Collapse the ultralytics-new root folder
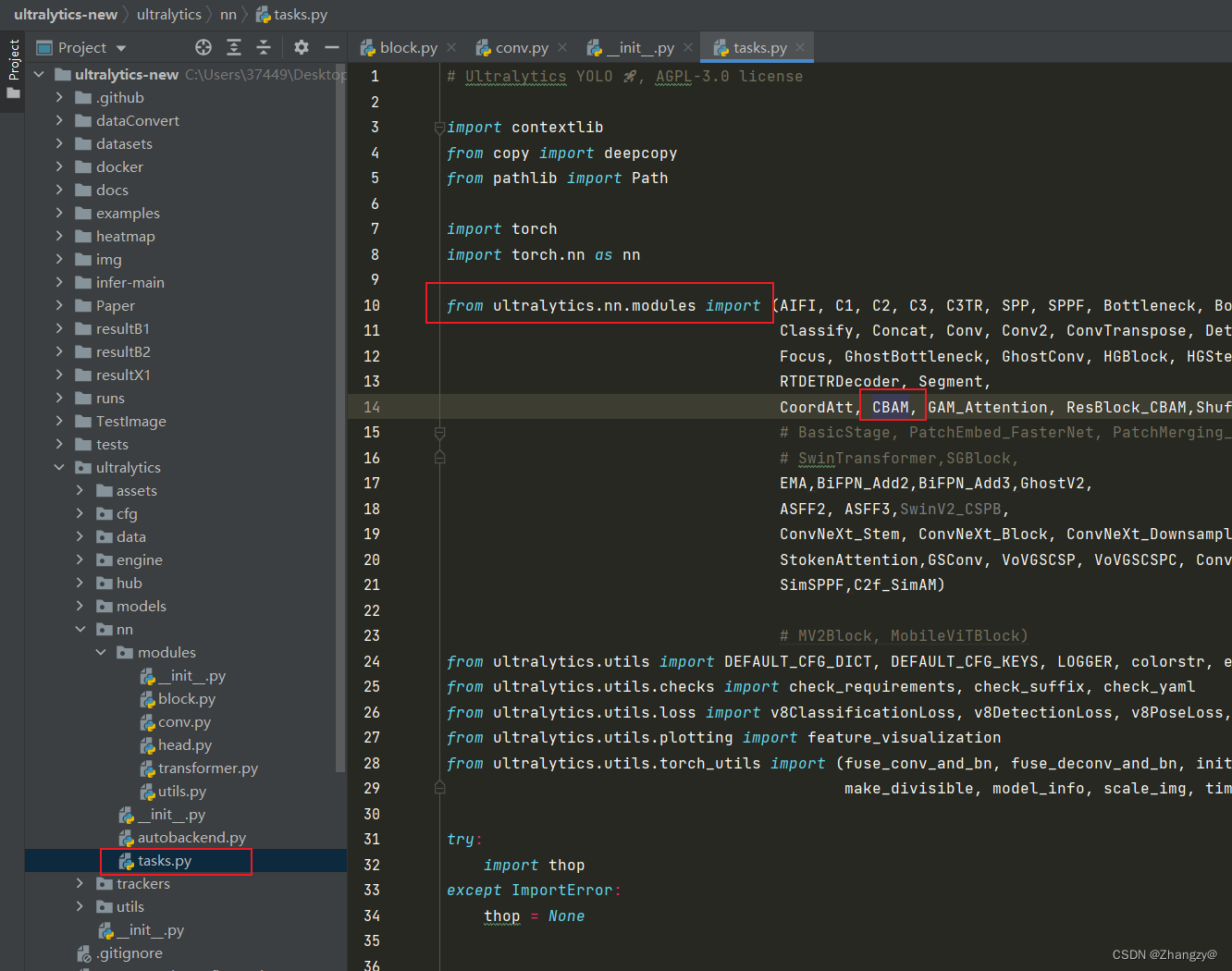 coord(39,74)
